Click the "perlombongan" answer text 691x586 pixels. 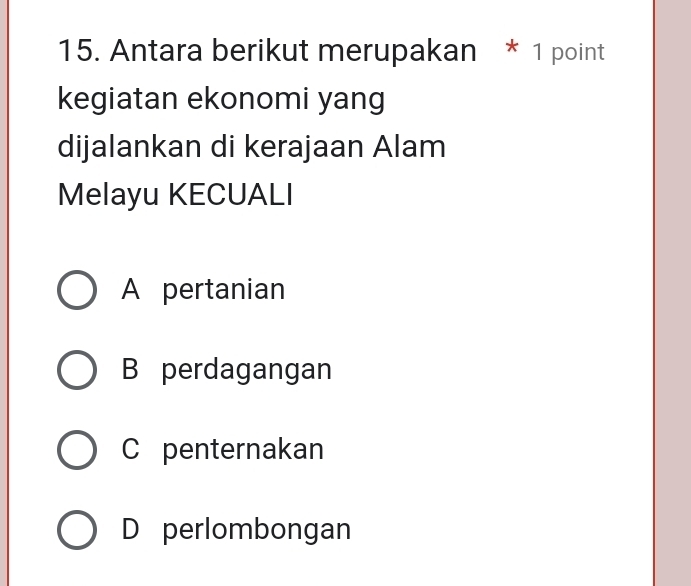[x=256, y=530]
